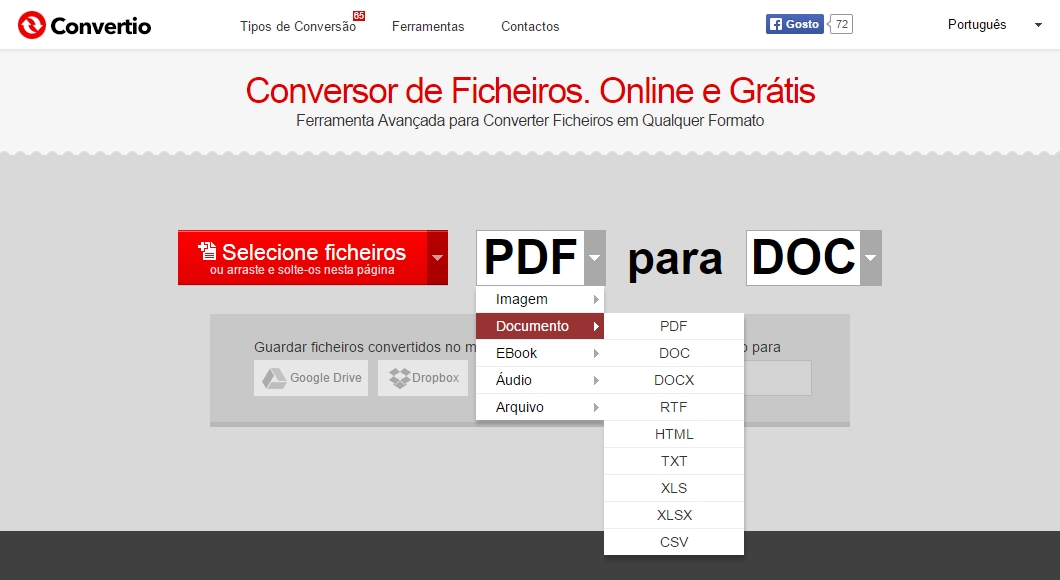Select EBook category in format menu
The height and width of the screenshot is (580, 1060).
coord(539,353)
